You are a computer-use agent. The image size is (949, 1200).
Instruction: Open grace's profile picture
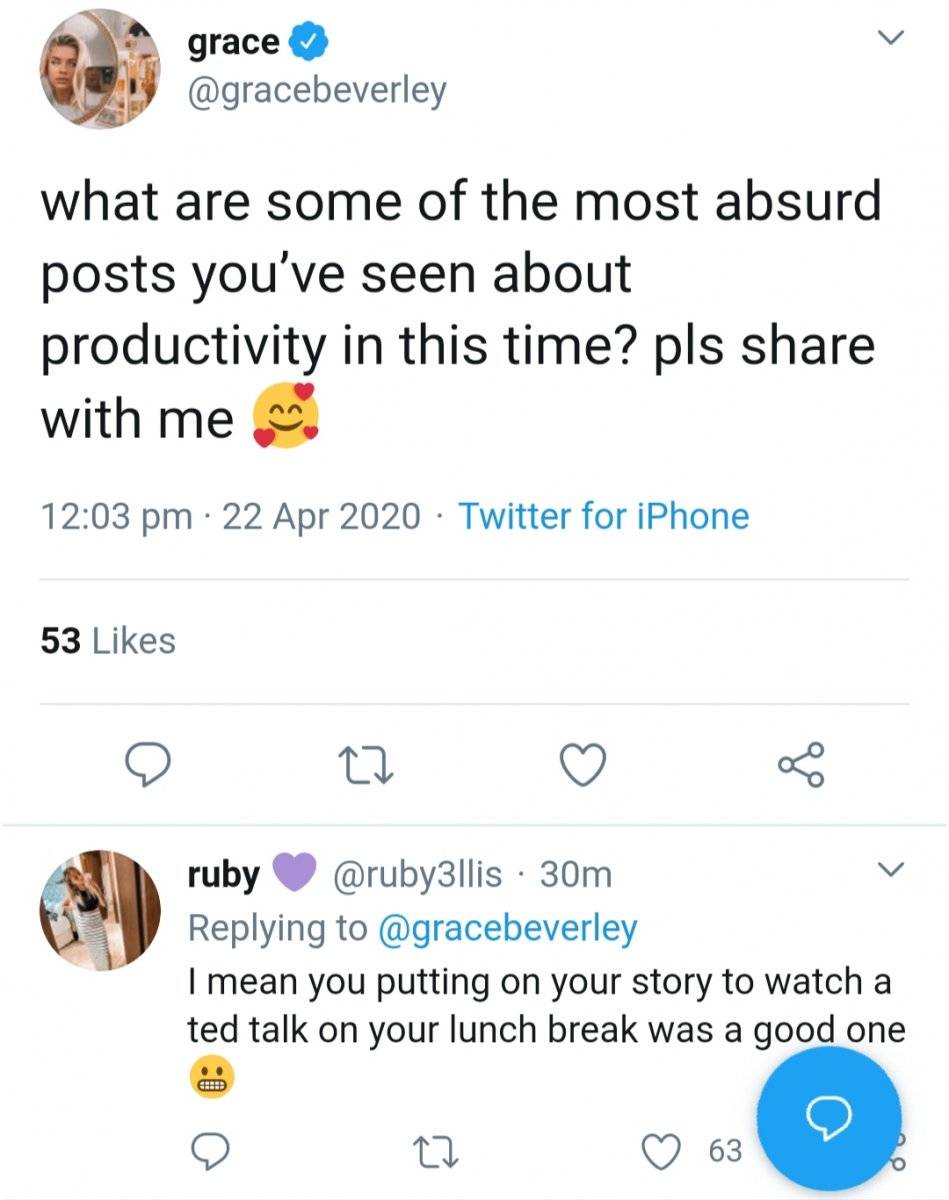point(99,67)
